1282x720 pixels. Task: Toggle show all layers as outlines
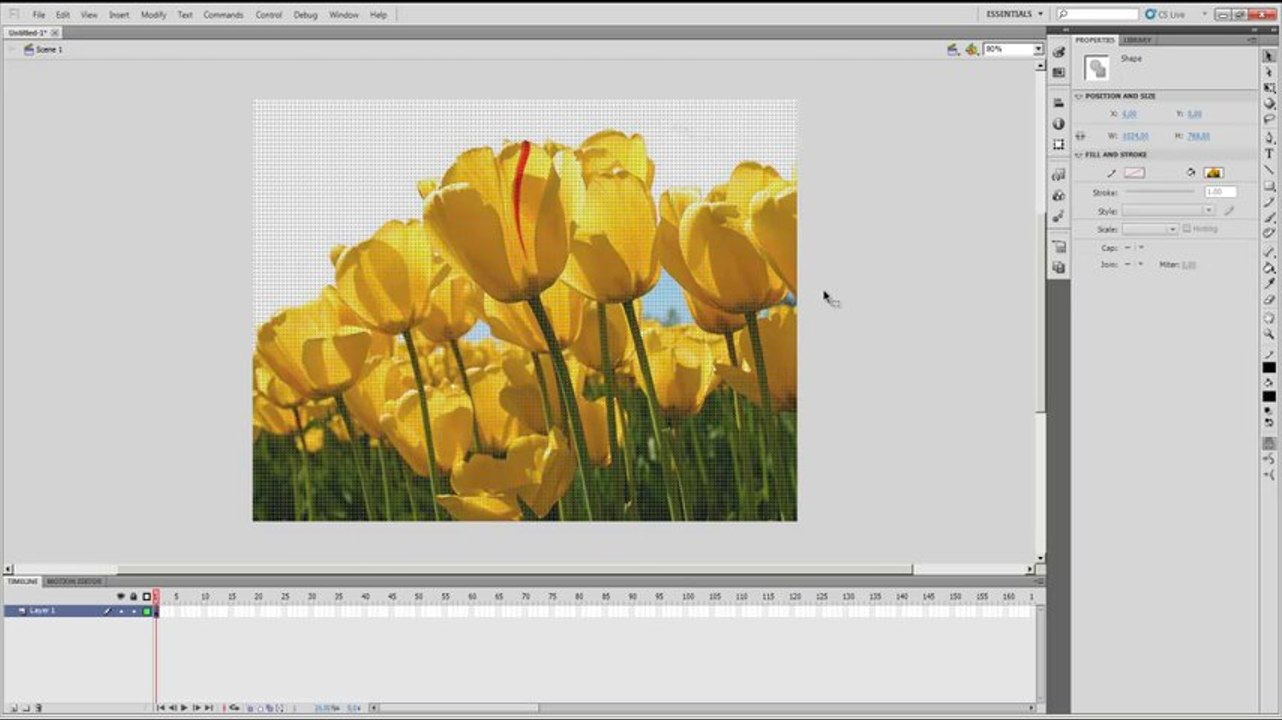click(147, 596)
